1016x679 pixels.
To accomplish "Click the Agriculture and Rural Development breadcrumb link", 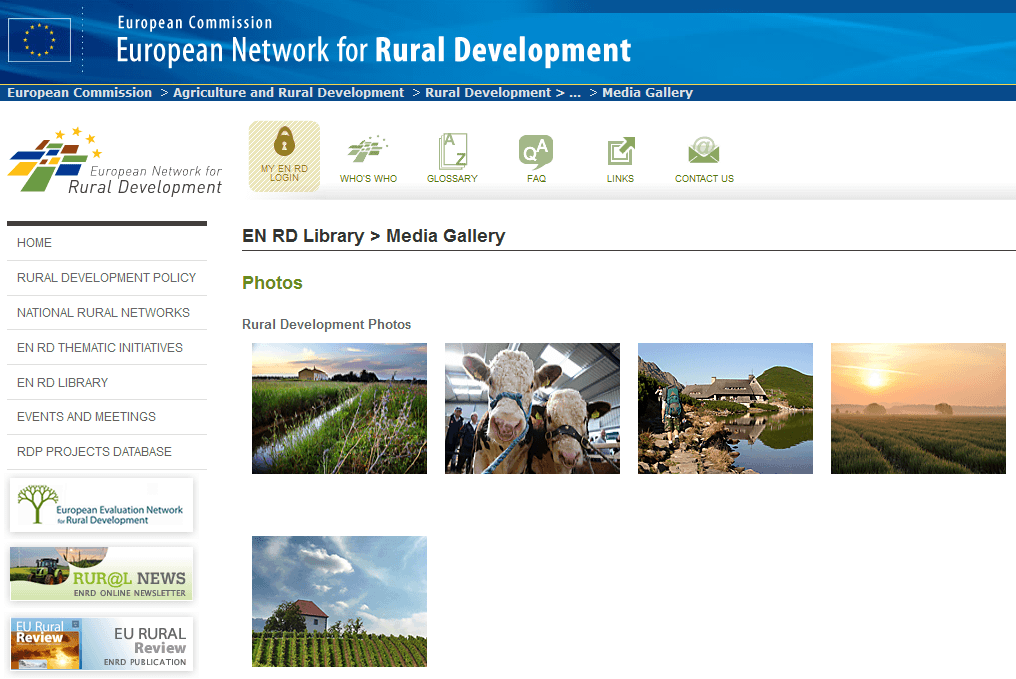I will pyautogui.click(x=285, y=92).
